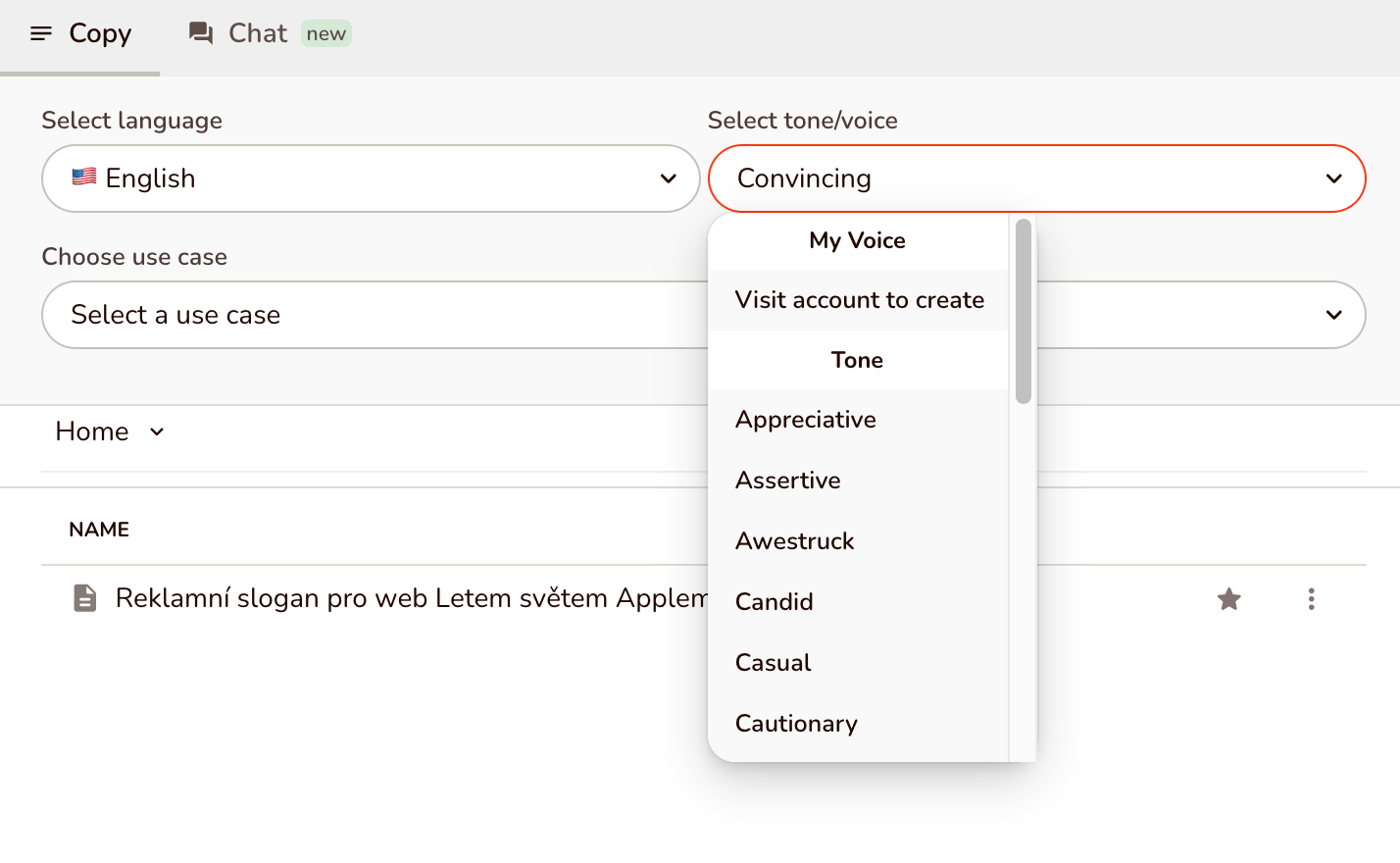Select the Appreciative tone

[806, 420]
